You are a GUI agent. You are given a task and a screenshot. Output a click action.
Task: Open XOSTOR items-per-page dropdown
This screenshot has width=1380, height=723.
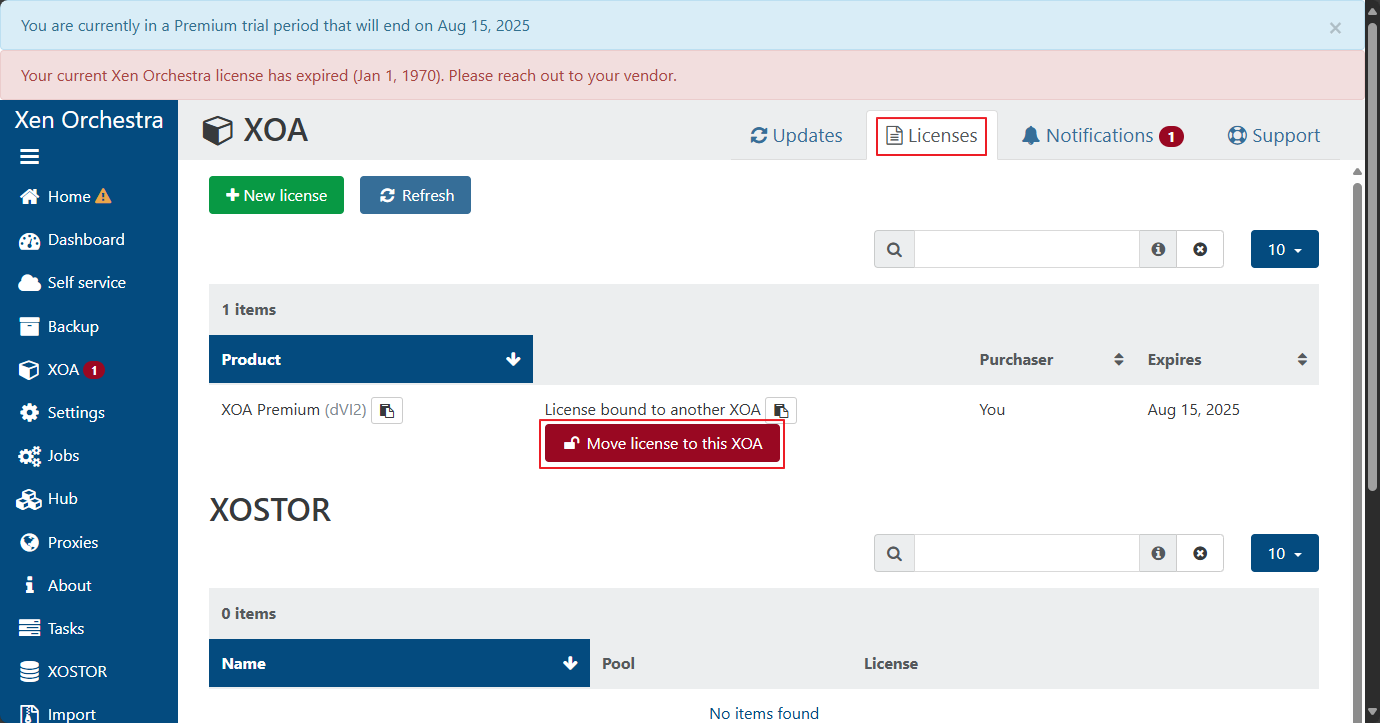pos(1285,553)
